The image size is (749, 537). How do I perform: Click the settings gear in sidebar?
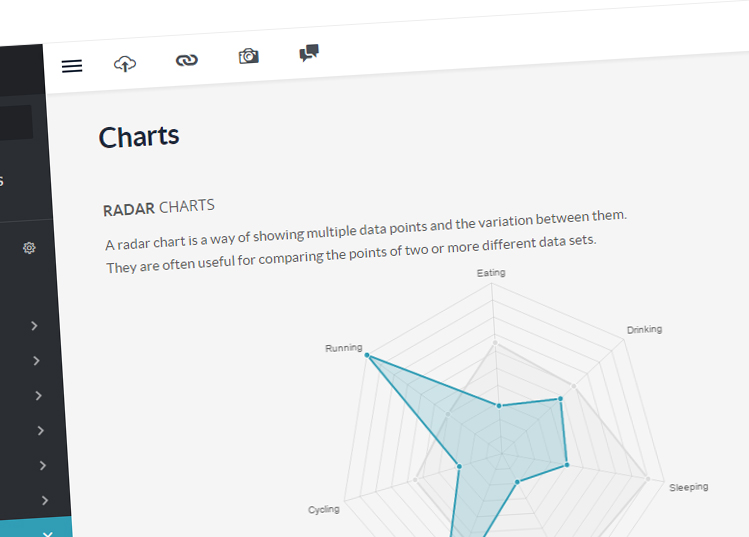pyautogui.click(x=29, y=248)
